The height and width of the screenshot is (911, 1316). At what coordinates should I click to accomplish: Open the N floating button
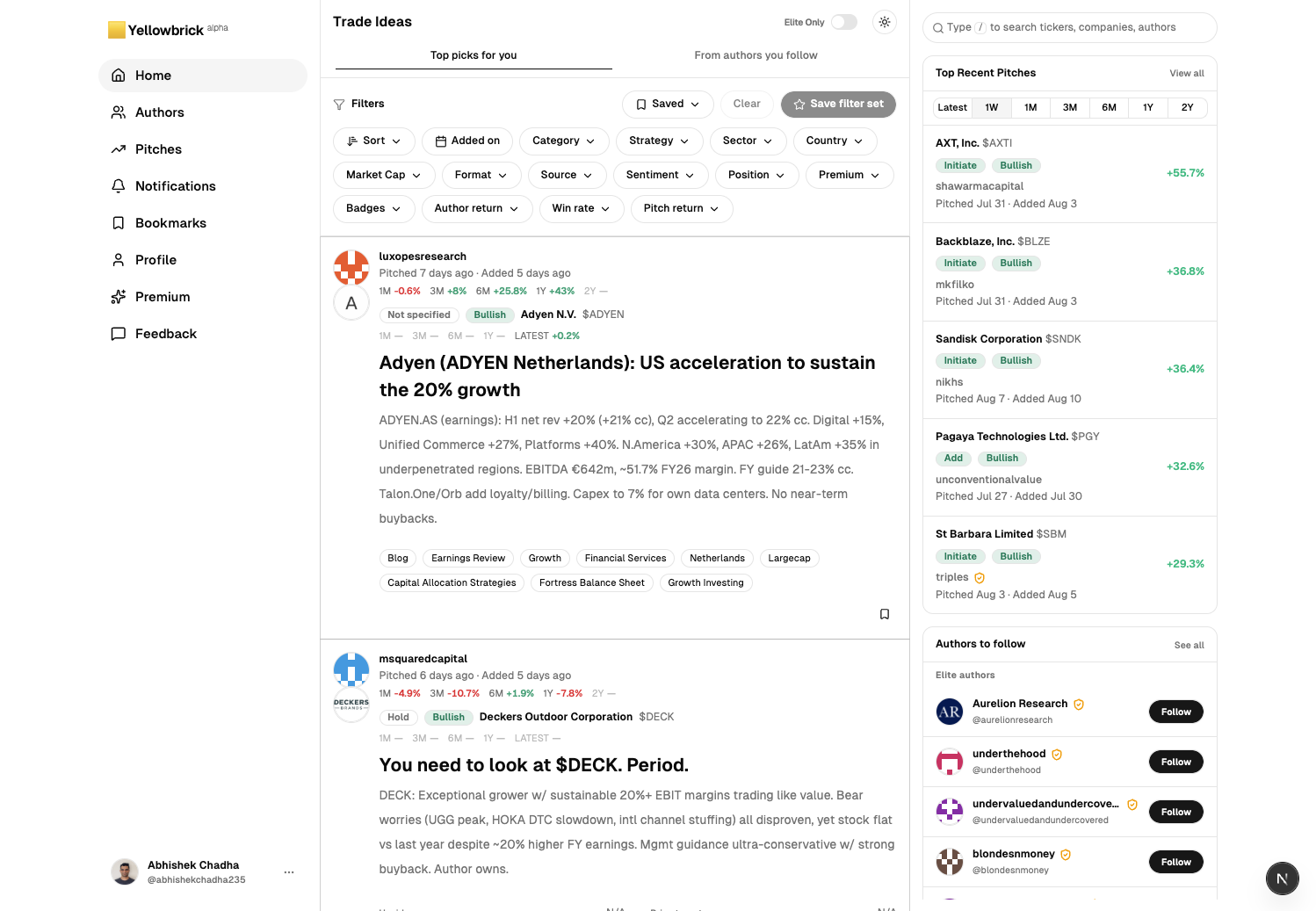(x=1283, y=878)
